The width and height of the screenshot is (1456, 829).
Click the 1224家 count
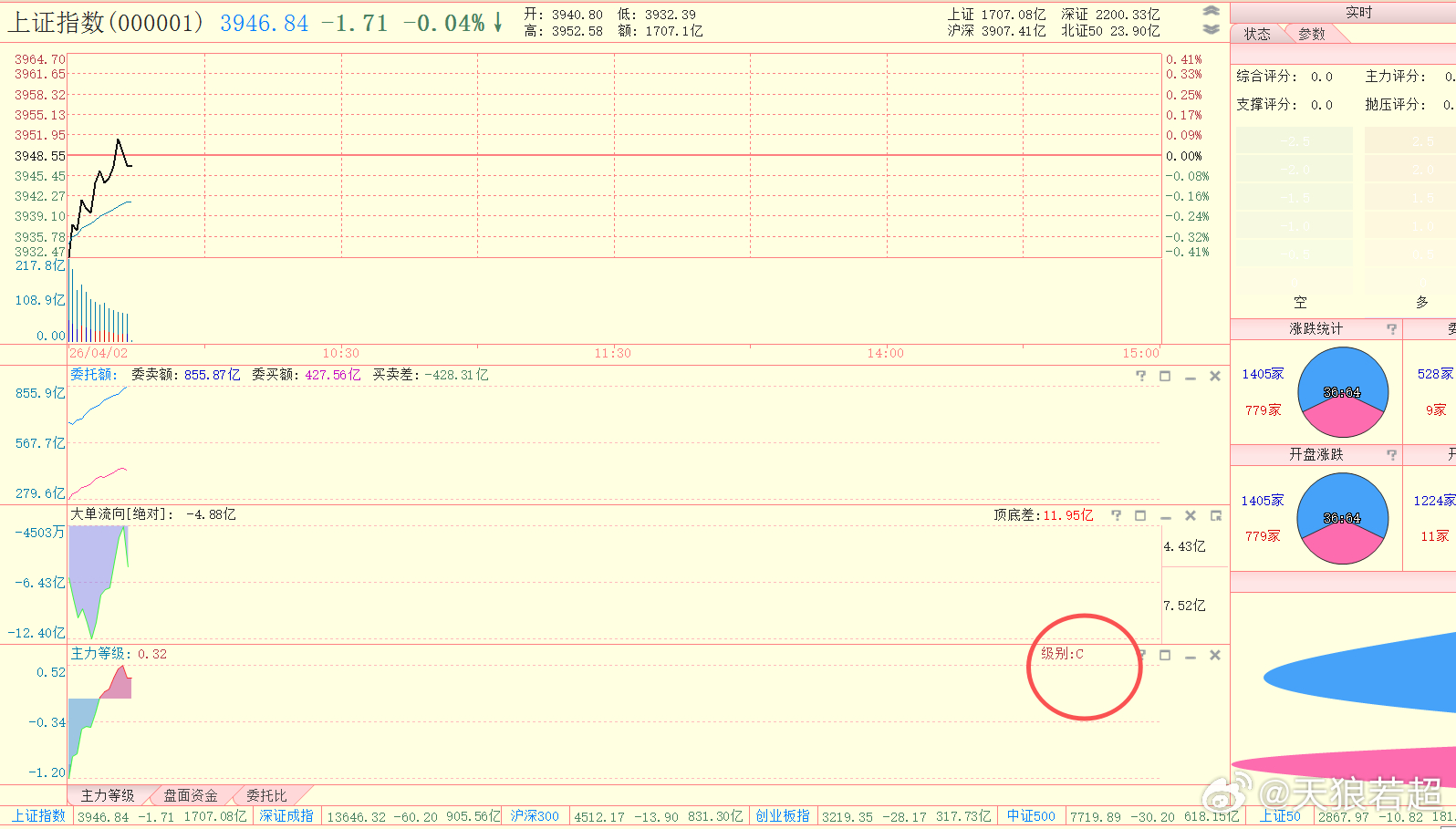[x=1435, y=501]
